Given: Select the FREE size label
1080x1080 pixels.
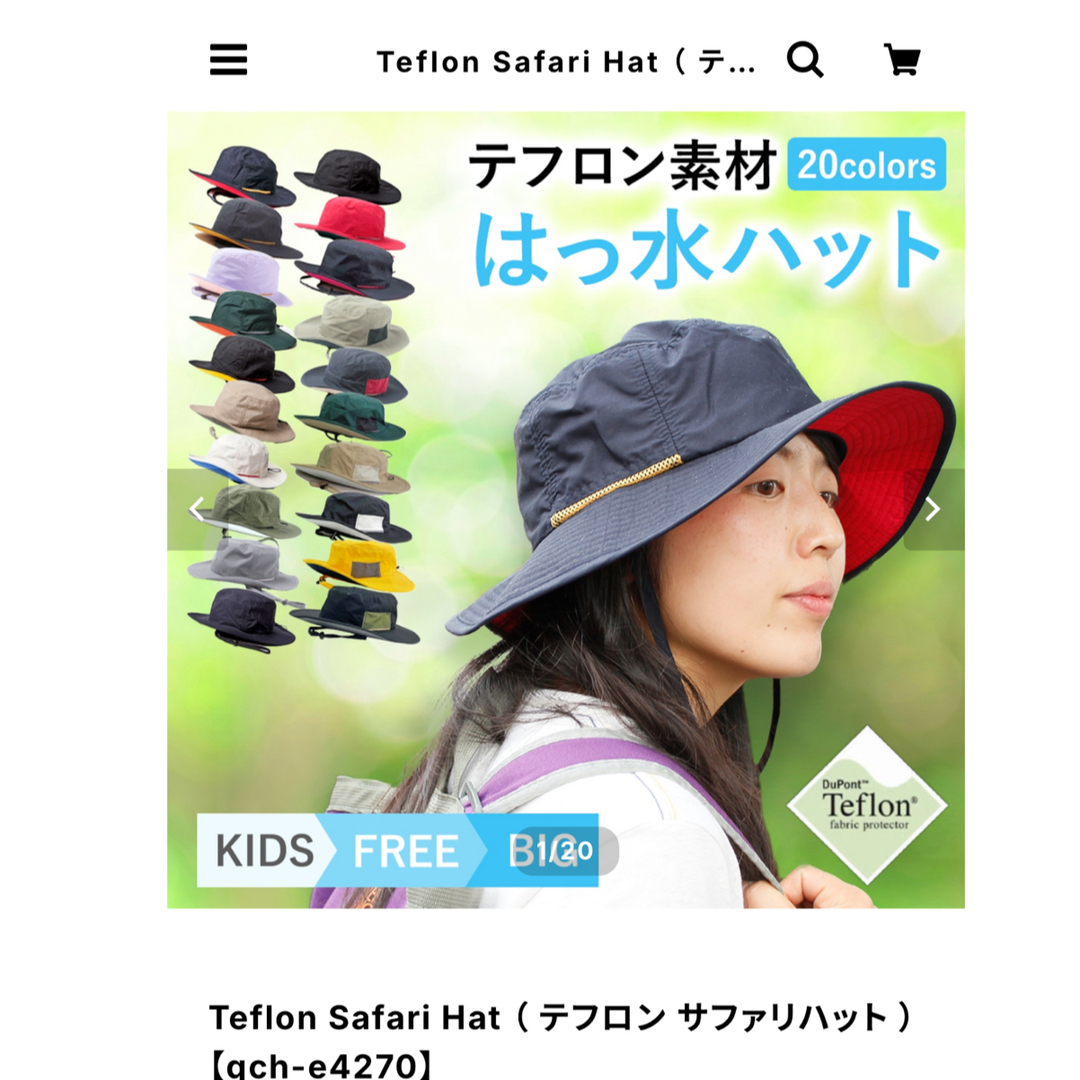Looking at the screenshot, I should (406, 851).
